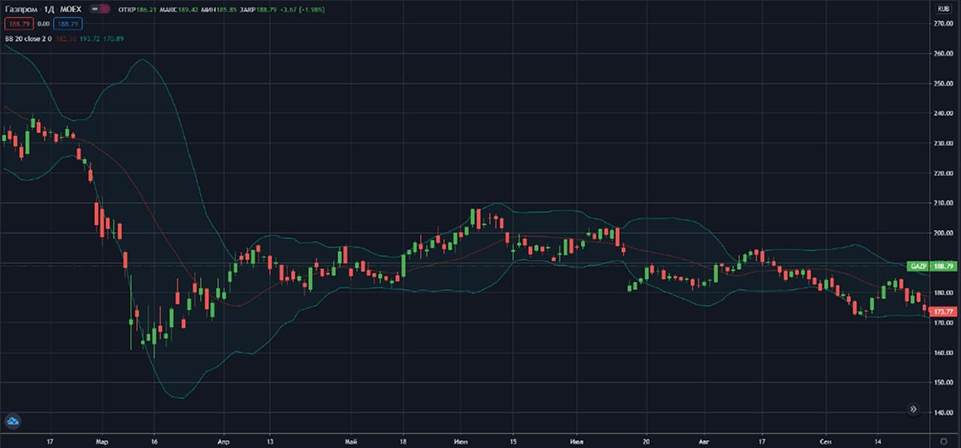The image size is (961, 448).
Task: Click the green GAZP price label on axis
Action: click(917, 267)
